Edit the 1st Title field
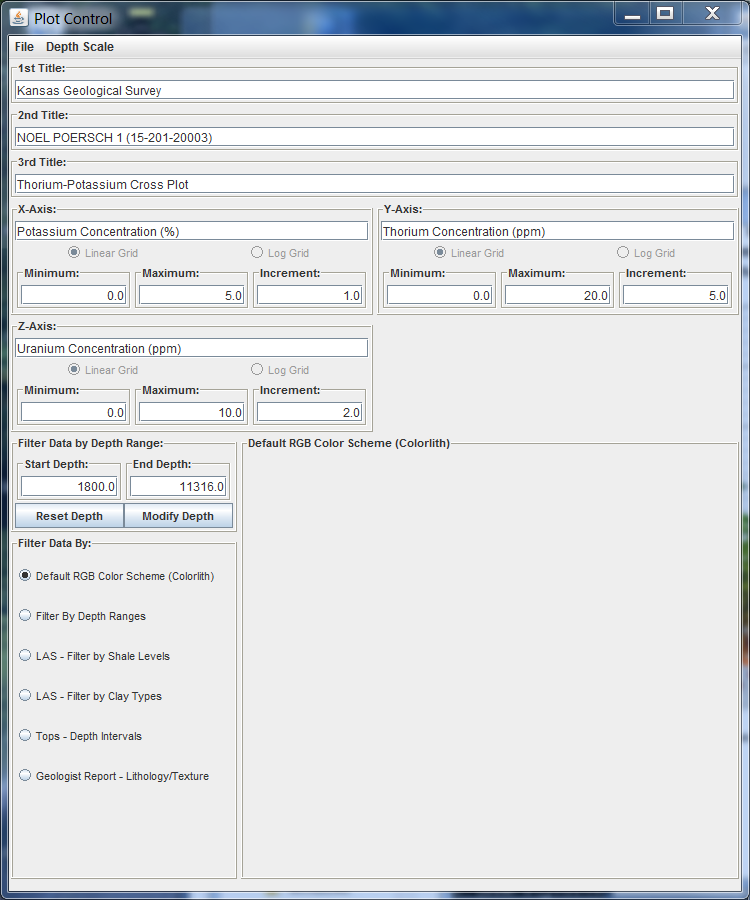Screen dimensions: 750x900 pyautogui.click(x=374, y=90)
